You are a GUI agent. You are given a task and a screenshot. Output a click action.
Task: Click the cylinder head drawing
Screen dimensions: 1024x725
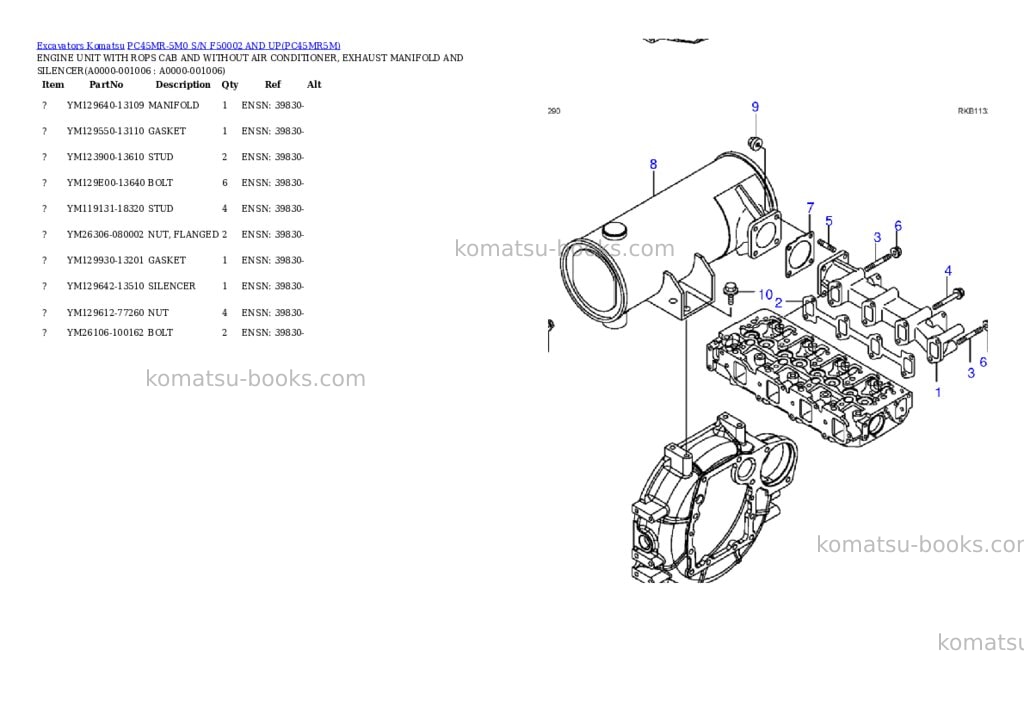(x=808, y=379)
